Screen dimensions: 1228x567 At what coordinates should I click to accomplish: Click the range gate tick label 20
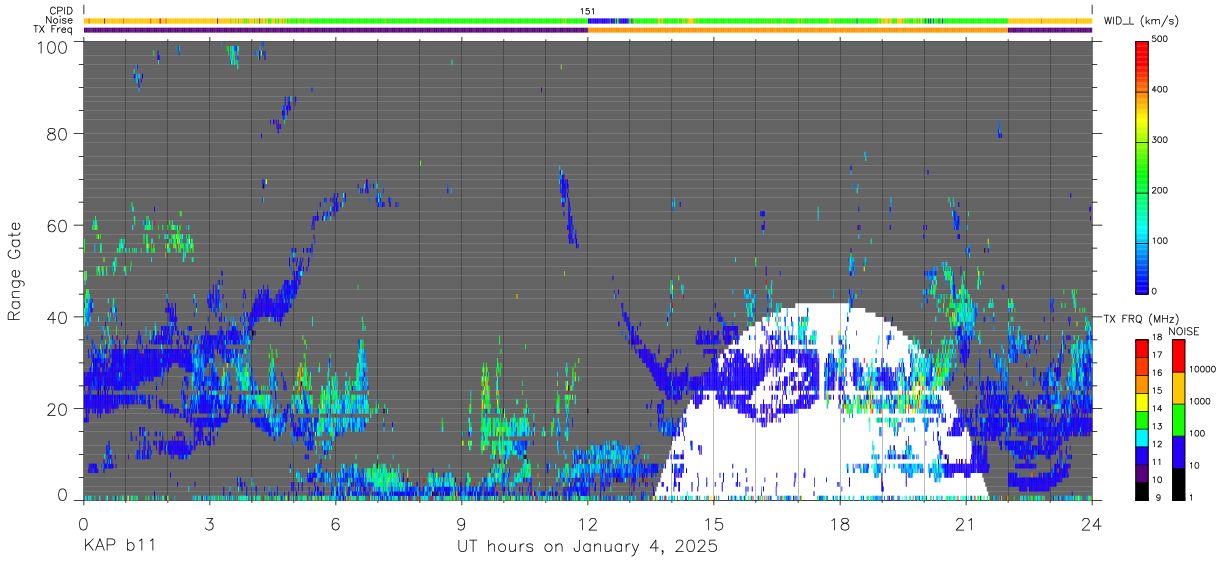(x=58, y=409)
